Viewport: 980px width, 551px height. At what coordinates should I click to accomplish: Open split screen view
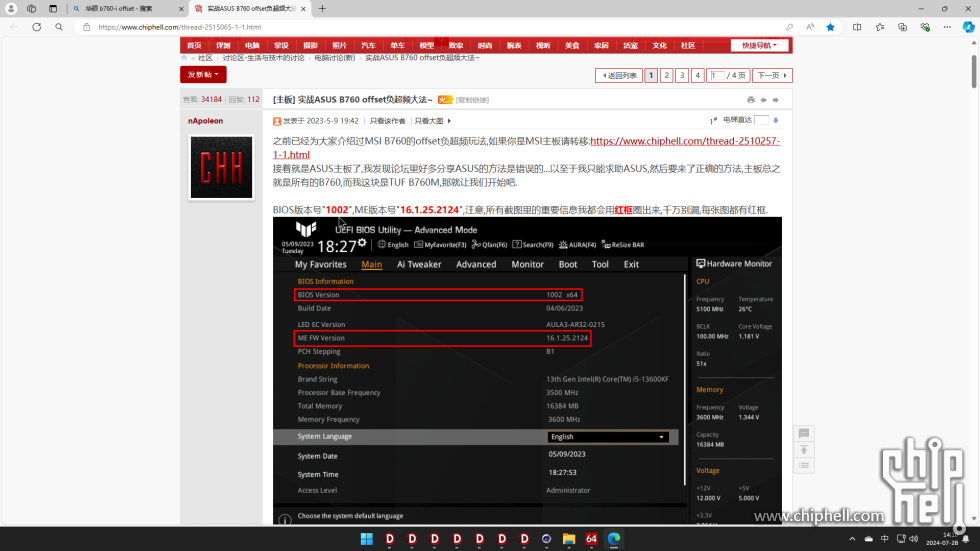click(857, 27)
